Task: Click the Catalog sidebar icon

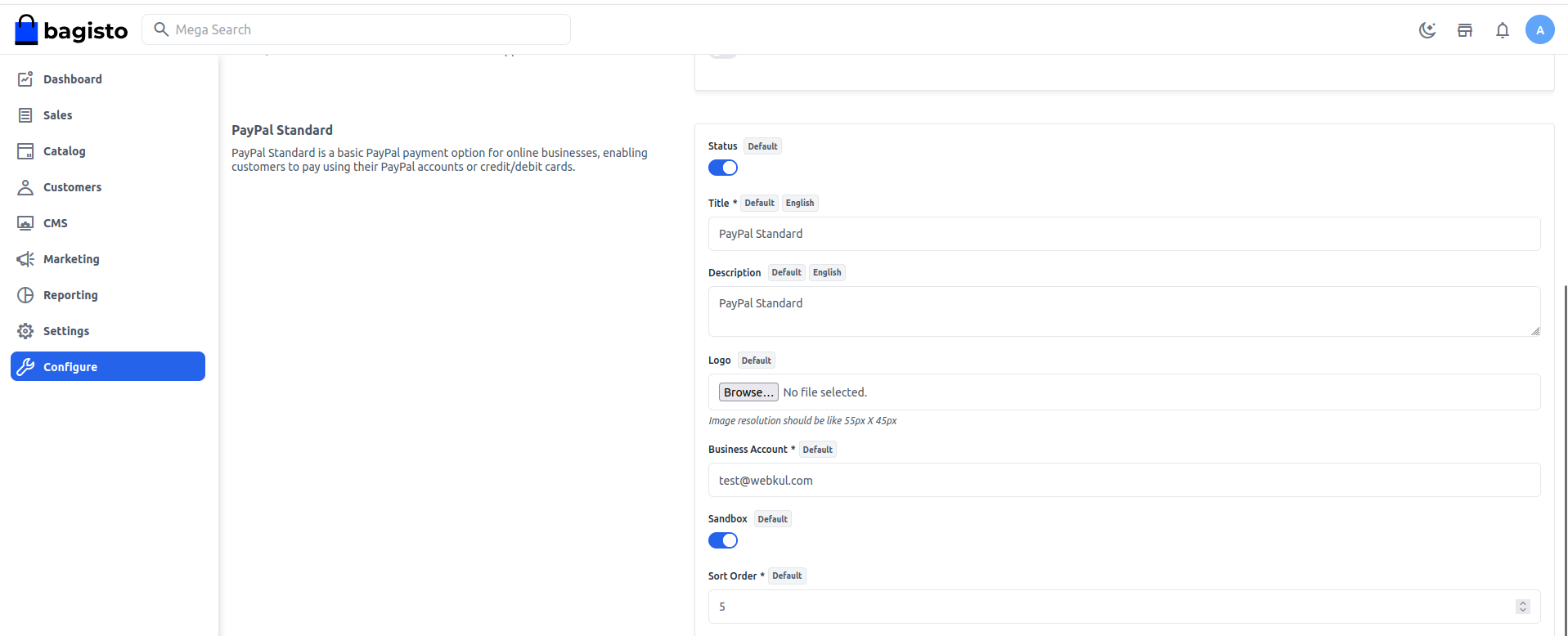Action: coord(25,151)
